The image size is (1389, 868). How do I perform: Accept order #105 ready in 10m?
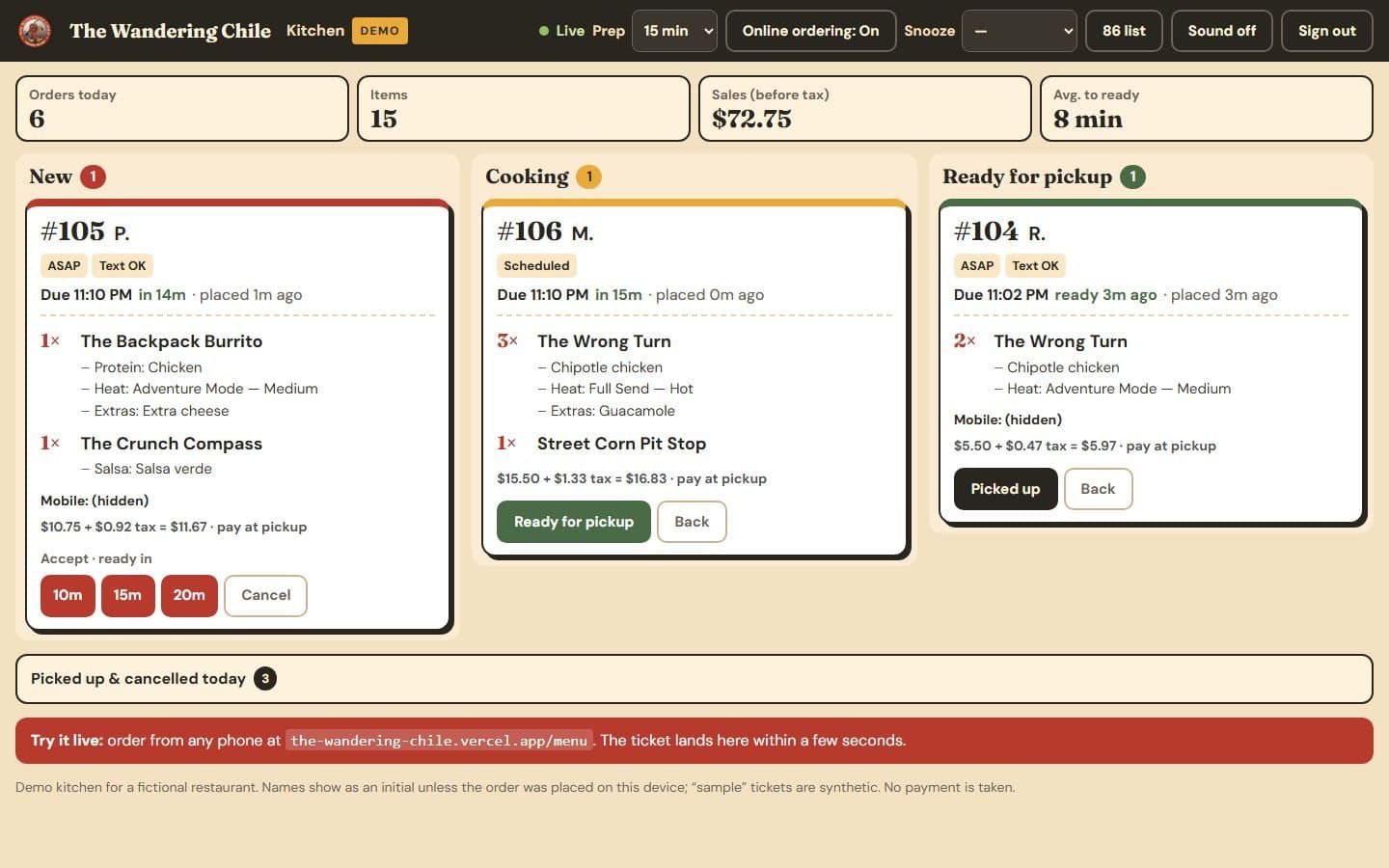68,595
